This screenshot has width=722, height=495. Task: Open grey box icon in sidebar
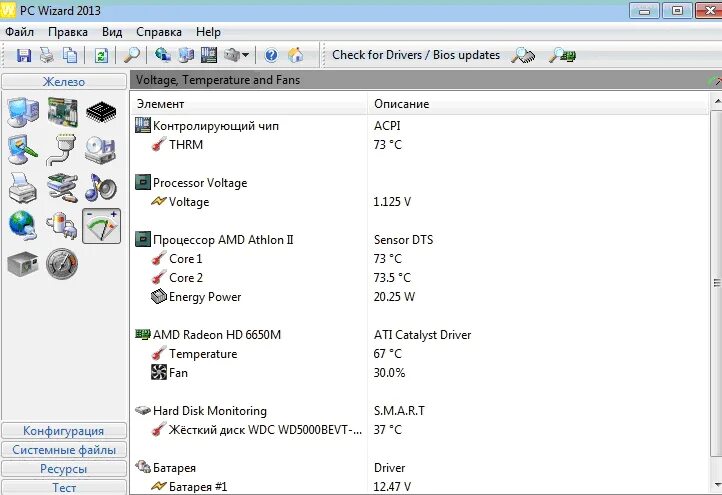tap(23, 264)
